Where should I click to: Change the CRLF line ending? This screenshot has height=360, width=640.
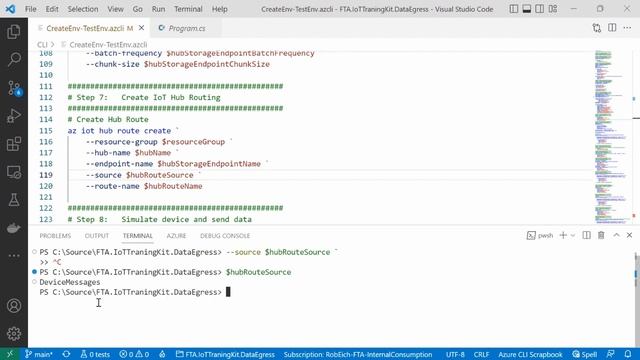click(481, 354)
